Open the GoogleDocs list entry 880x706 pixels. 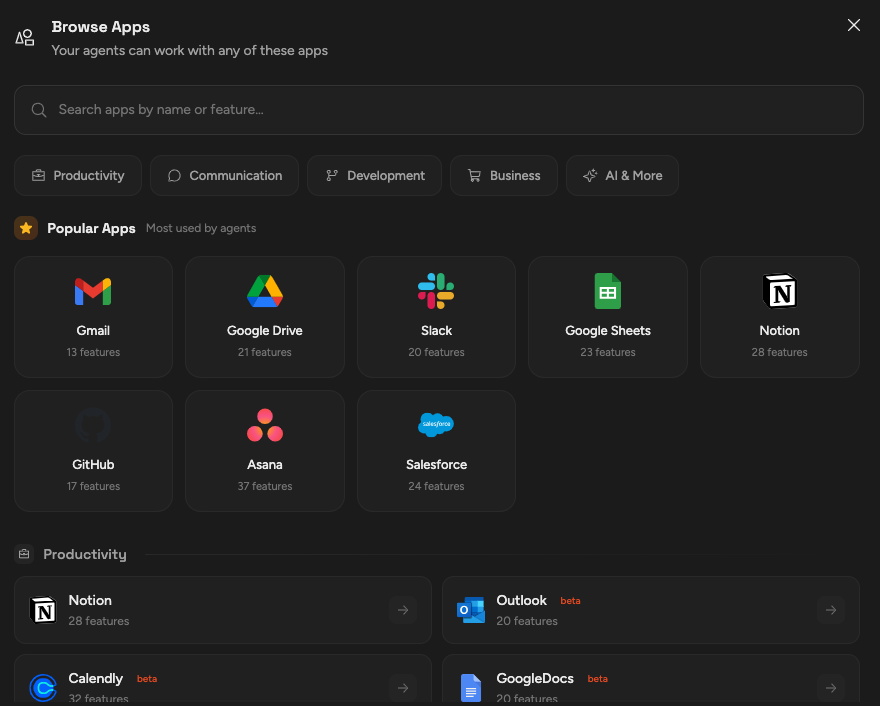(x=650, y=685)
